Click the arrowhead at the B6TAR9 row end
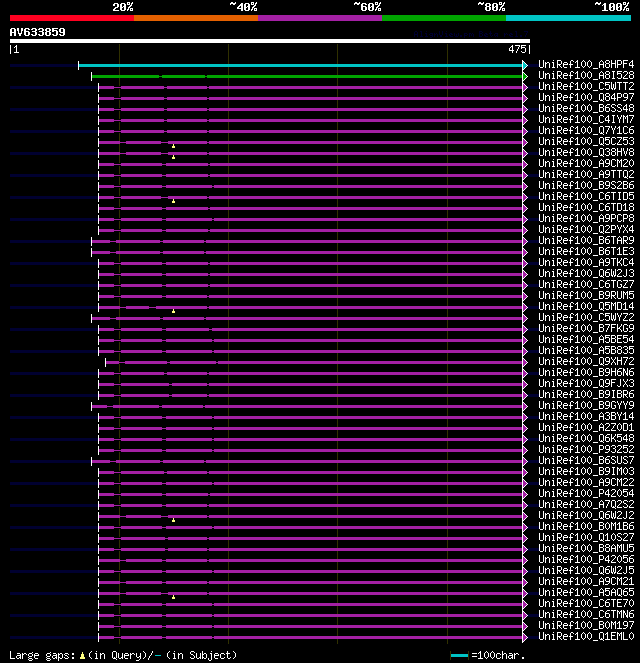The image size is (640, 663). pos(525,241)
